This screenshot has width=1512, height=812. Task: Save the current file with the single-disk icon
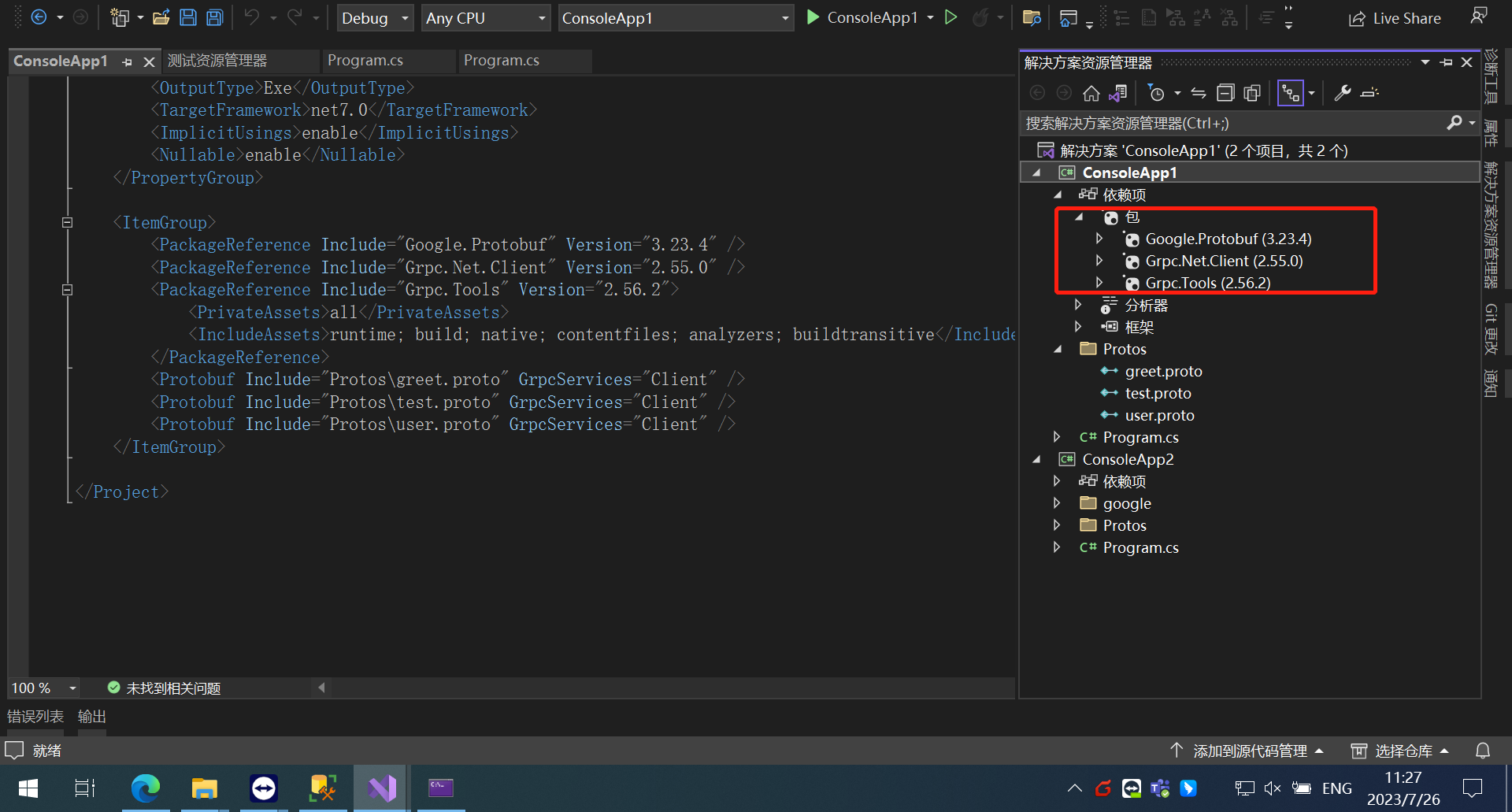[x=188, y=17]
